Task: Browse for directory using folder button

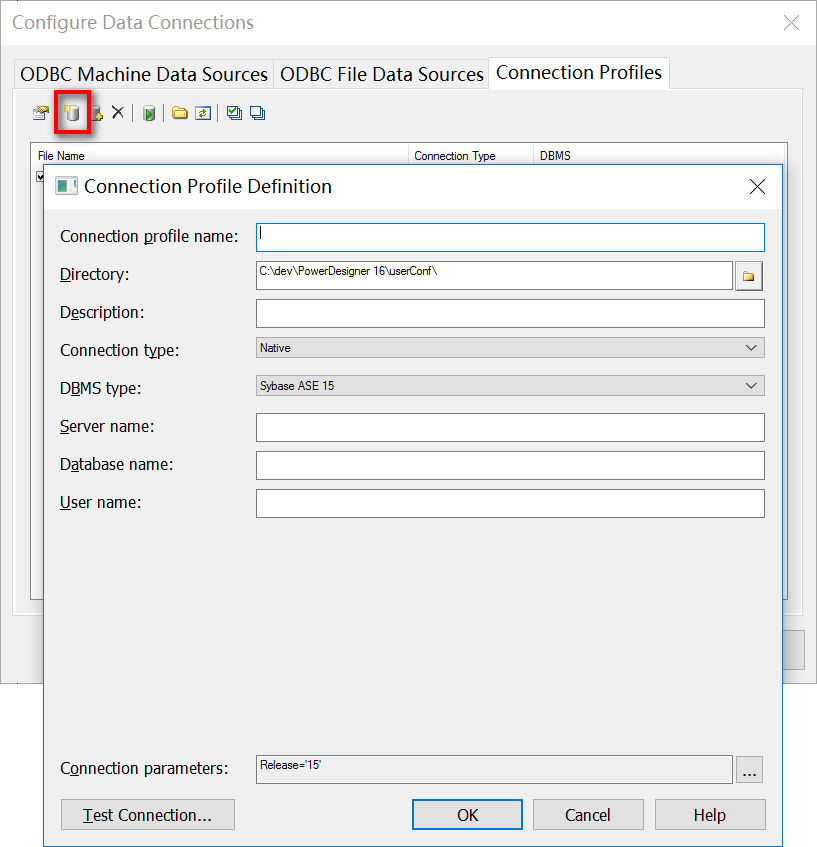Action: (x=749, y=275)
